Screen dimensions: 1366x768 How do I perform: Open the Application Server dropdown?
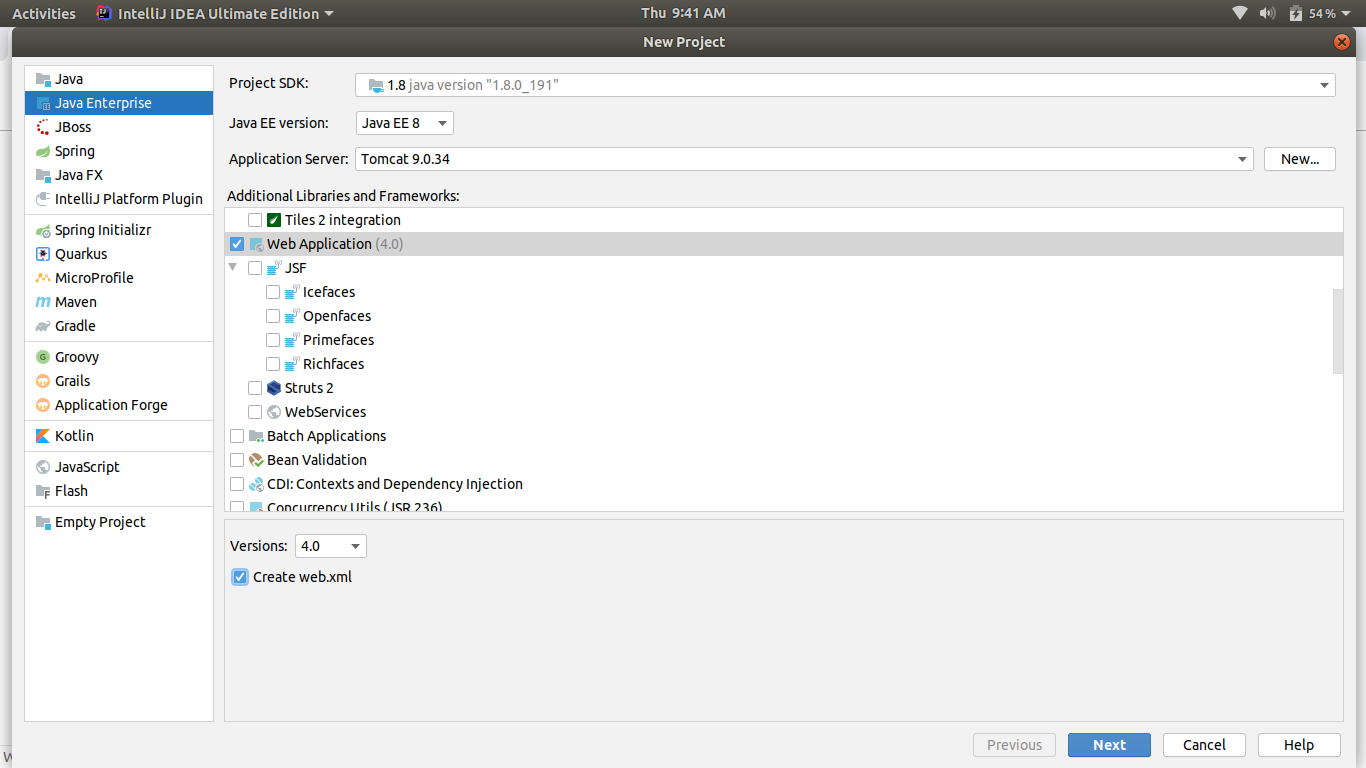coord(804,159)
